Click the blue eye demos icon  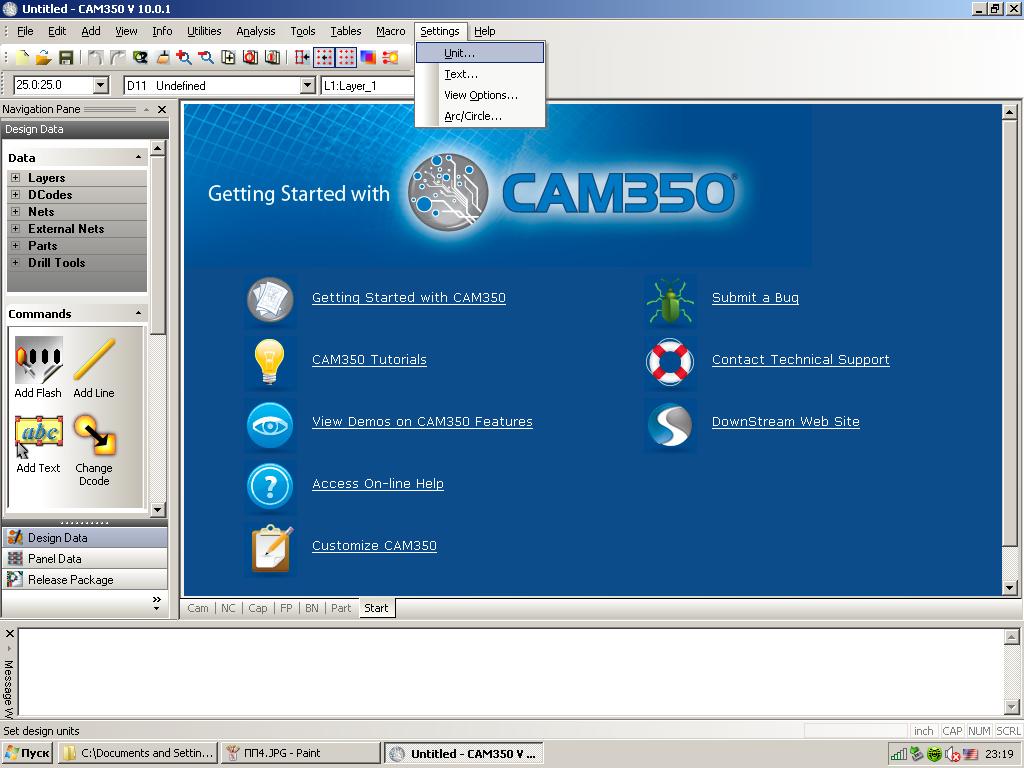pos(270,425)
